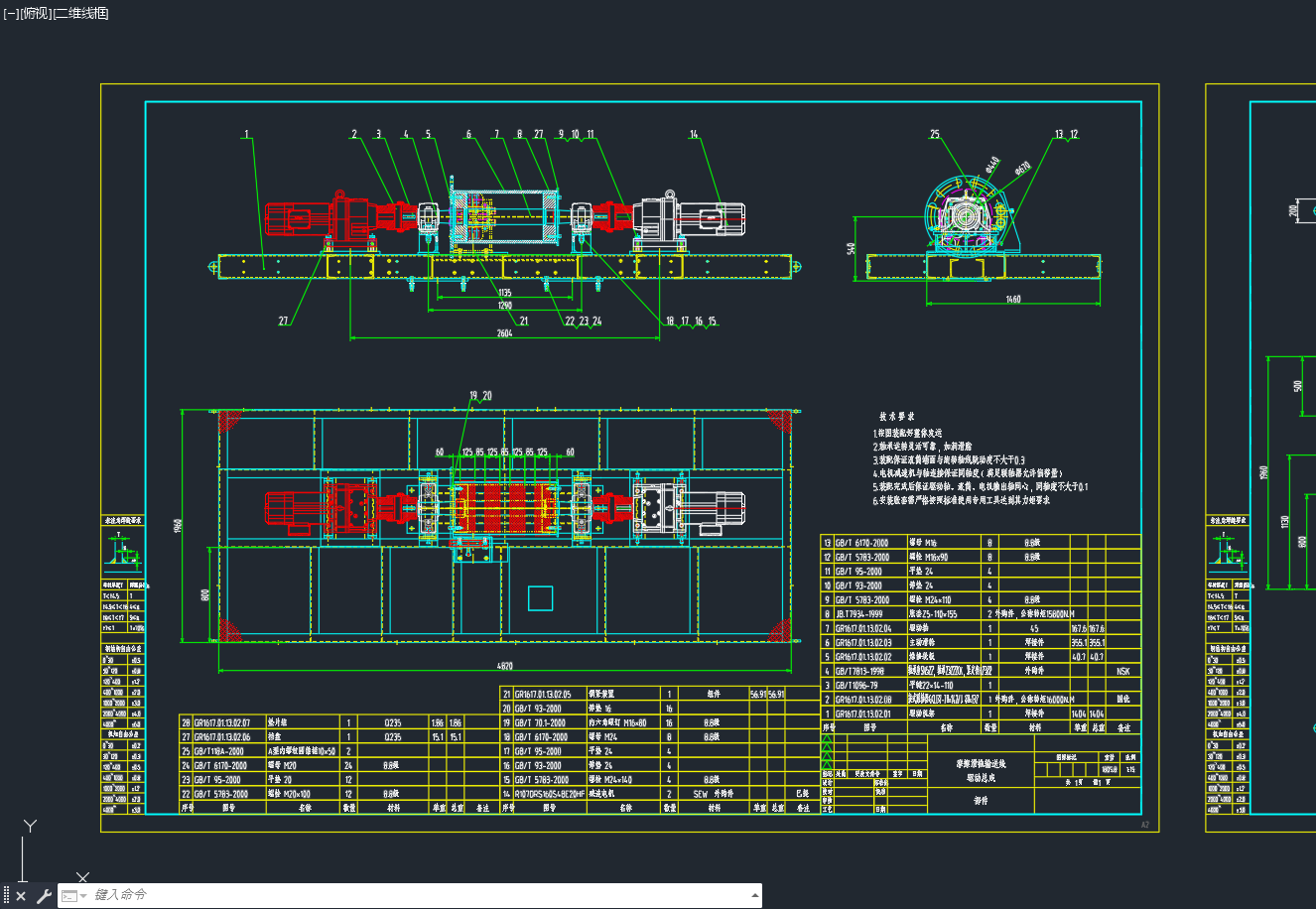Close the command line window
This screenshot has width=1316, height=909.
pos(21,896)
